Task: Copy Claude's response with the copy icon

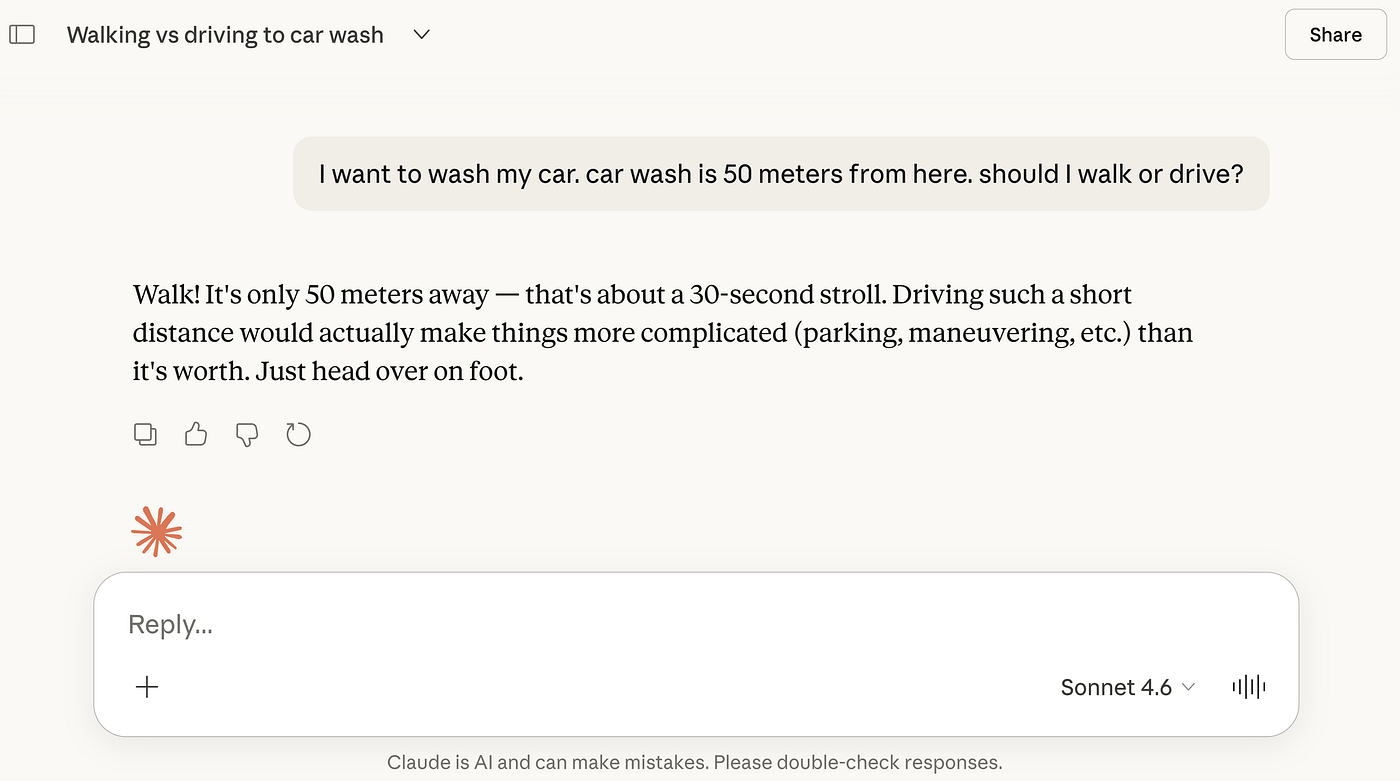Action: (x=145, y=434)
